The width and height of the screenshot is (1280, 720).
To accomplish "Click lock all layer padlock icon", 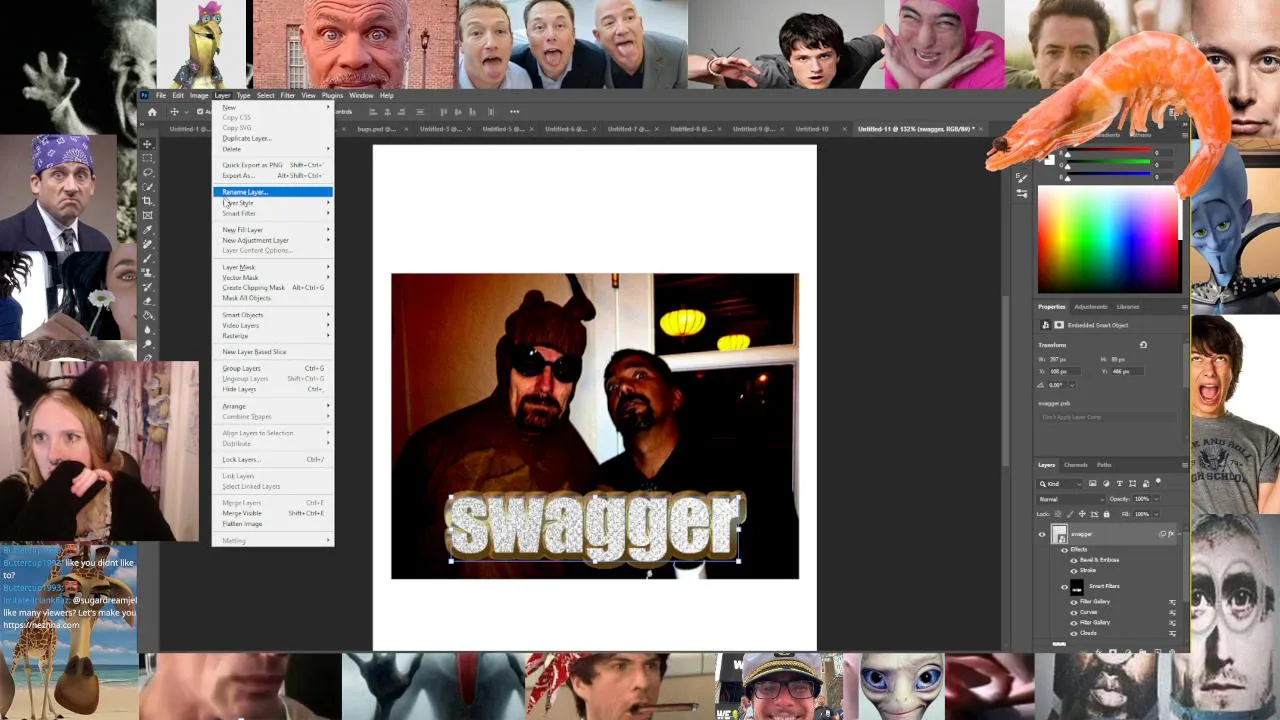I will (x=1106, y=514).
